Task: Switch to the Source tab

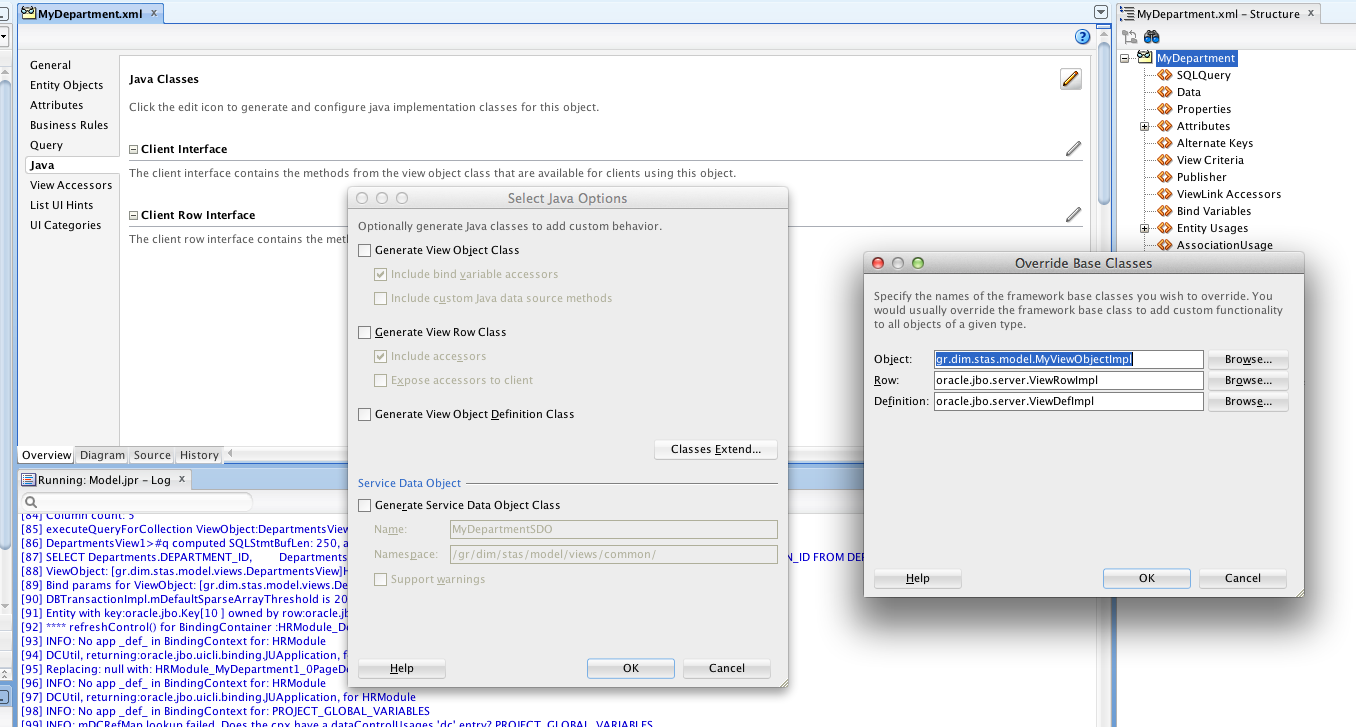Action: (x=151, y=455)
